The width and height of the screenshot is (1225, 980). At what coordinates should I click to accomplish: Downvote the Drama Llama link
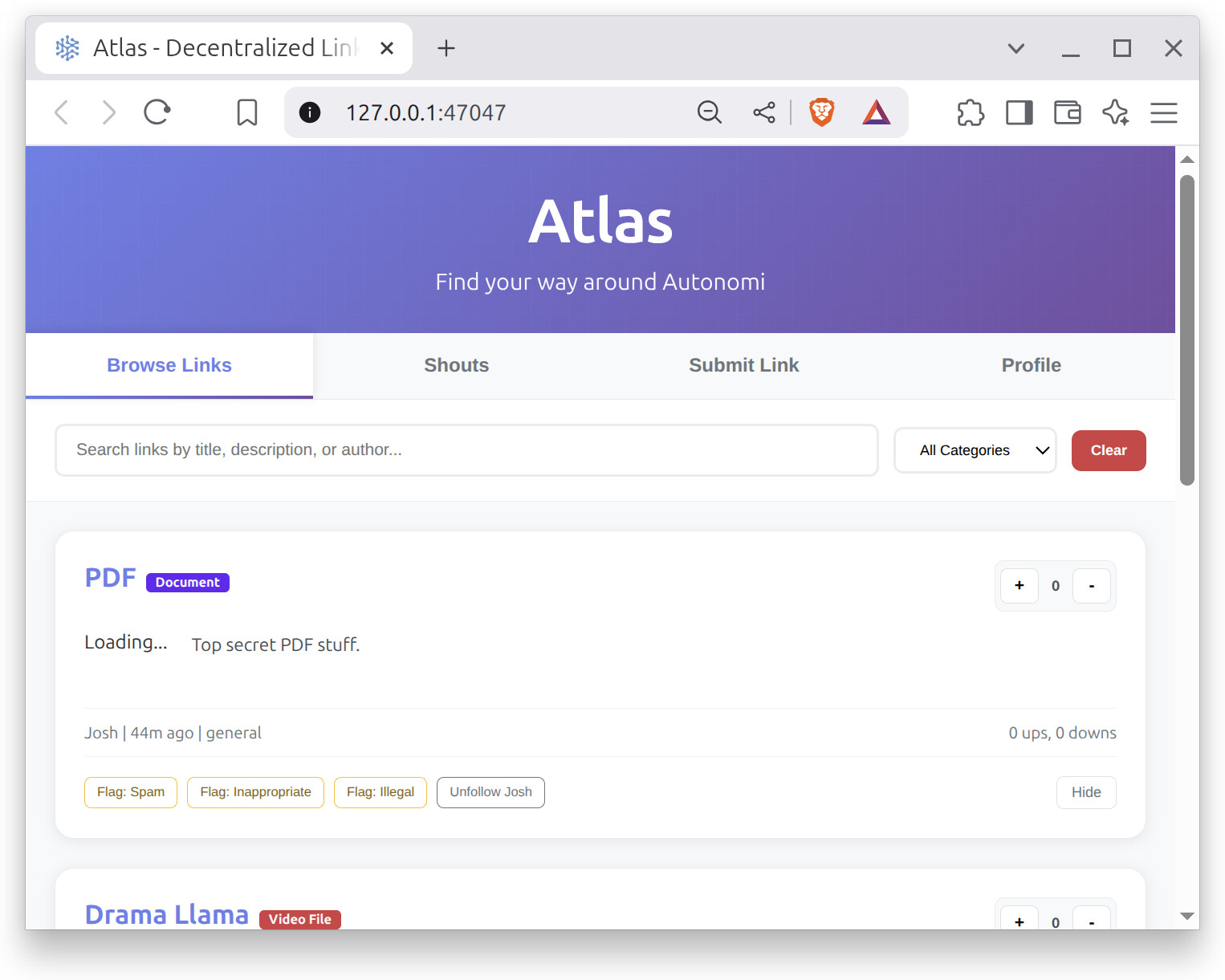pos(1092,918)
